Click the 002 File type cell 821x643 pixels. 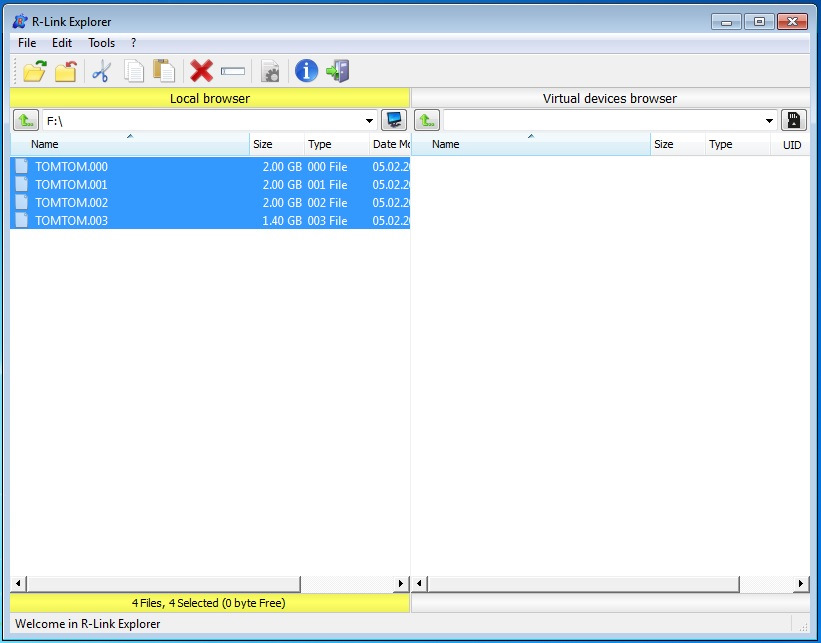(x=327, y=203)
